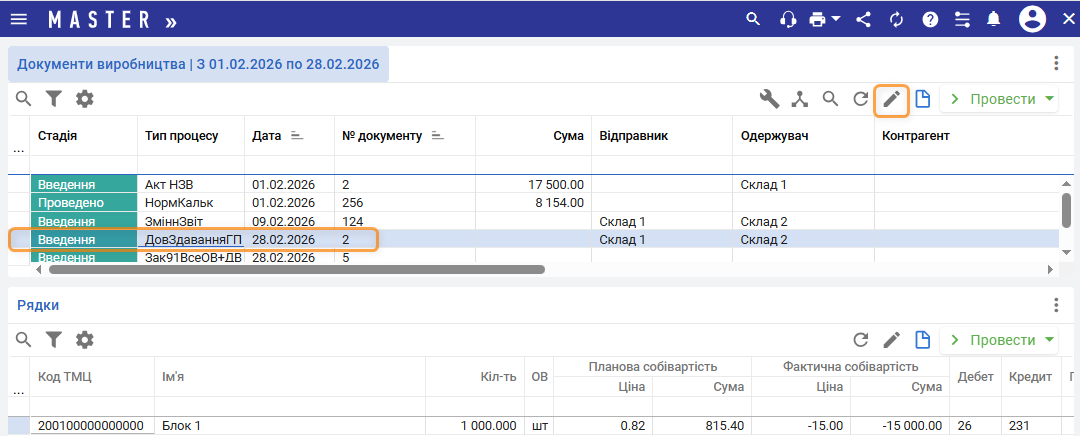Open filter funnel in documents panel
The width and height of the screenshot is (1080, 436).
[x=53, y=99]
